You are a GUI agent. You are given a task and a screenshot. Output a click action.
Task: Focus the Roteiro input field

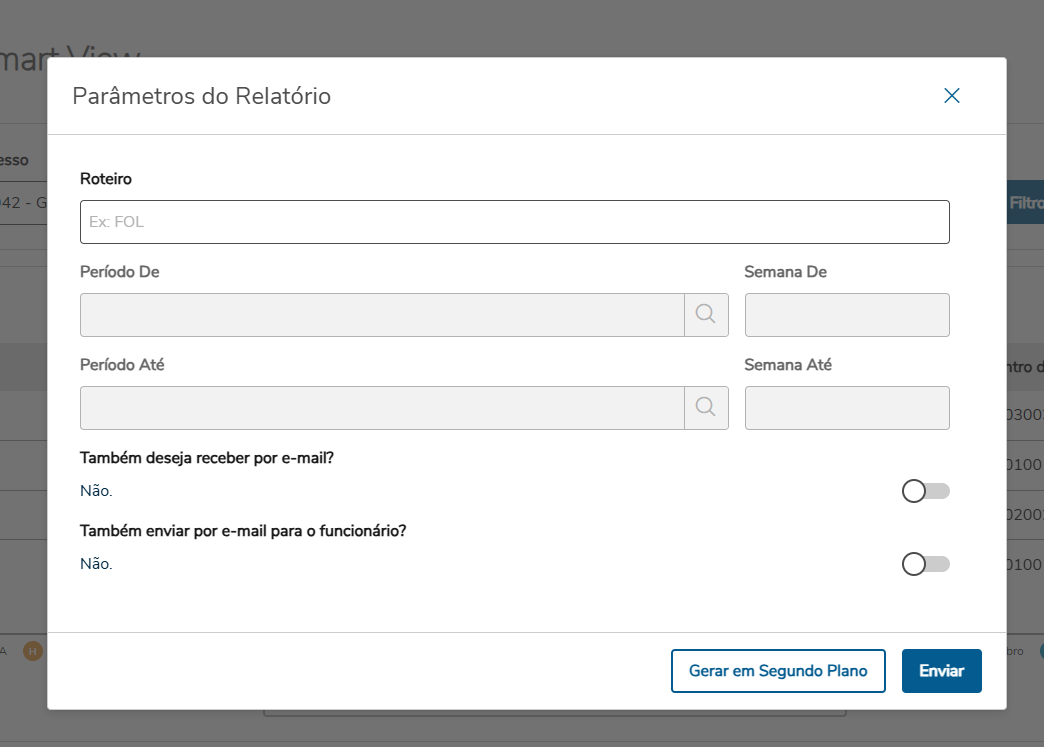coord(514,222)
